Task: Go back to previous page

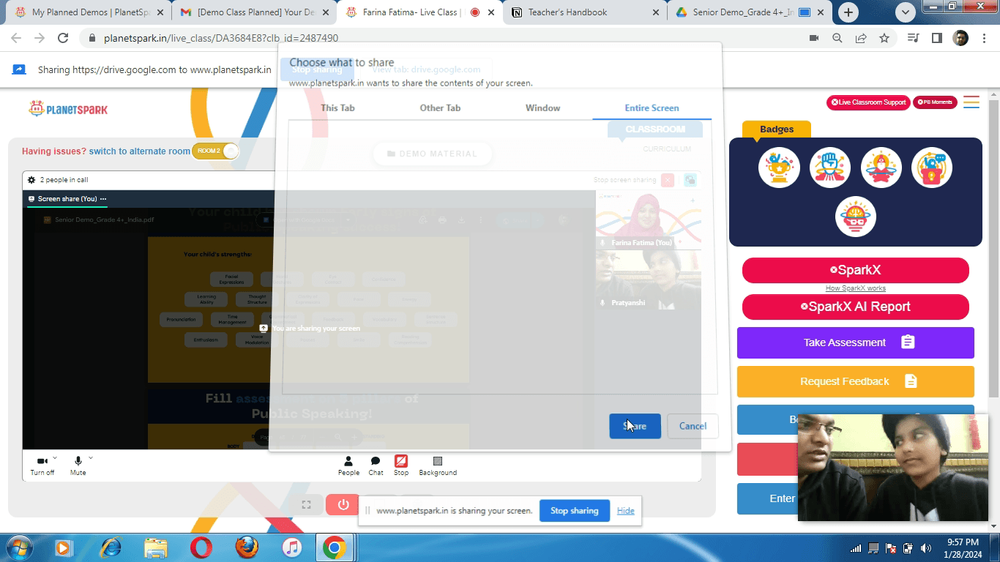Action: 16,38
